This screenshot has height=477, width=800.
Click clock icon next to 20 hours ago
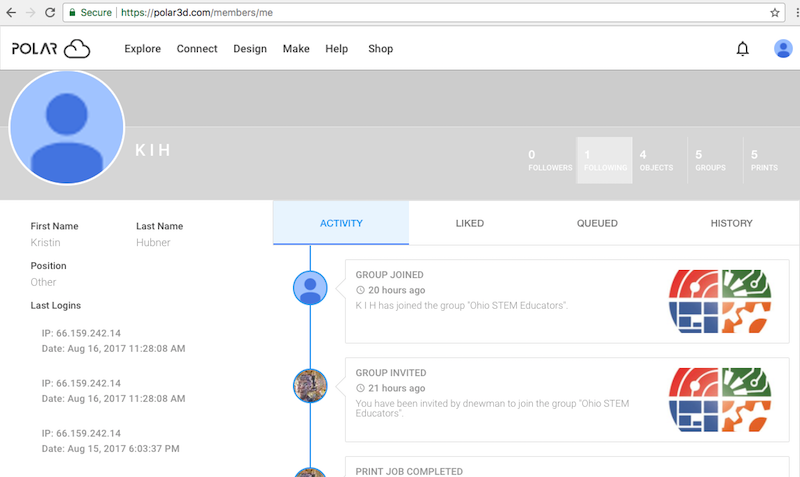(x=360, y=290)
